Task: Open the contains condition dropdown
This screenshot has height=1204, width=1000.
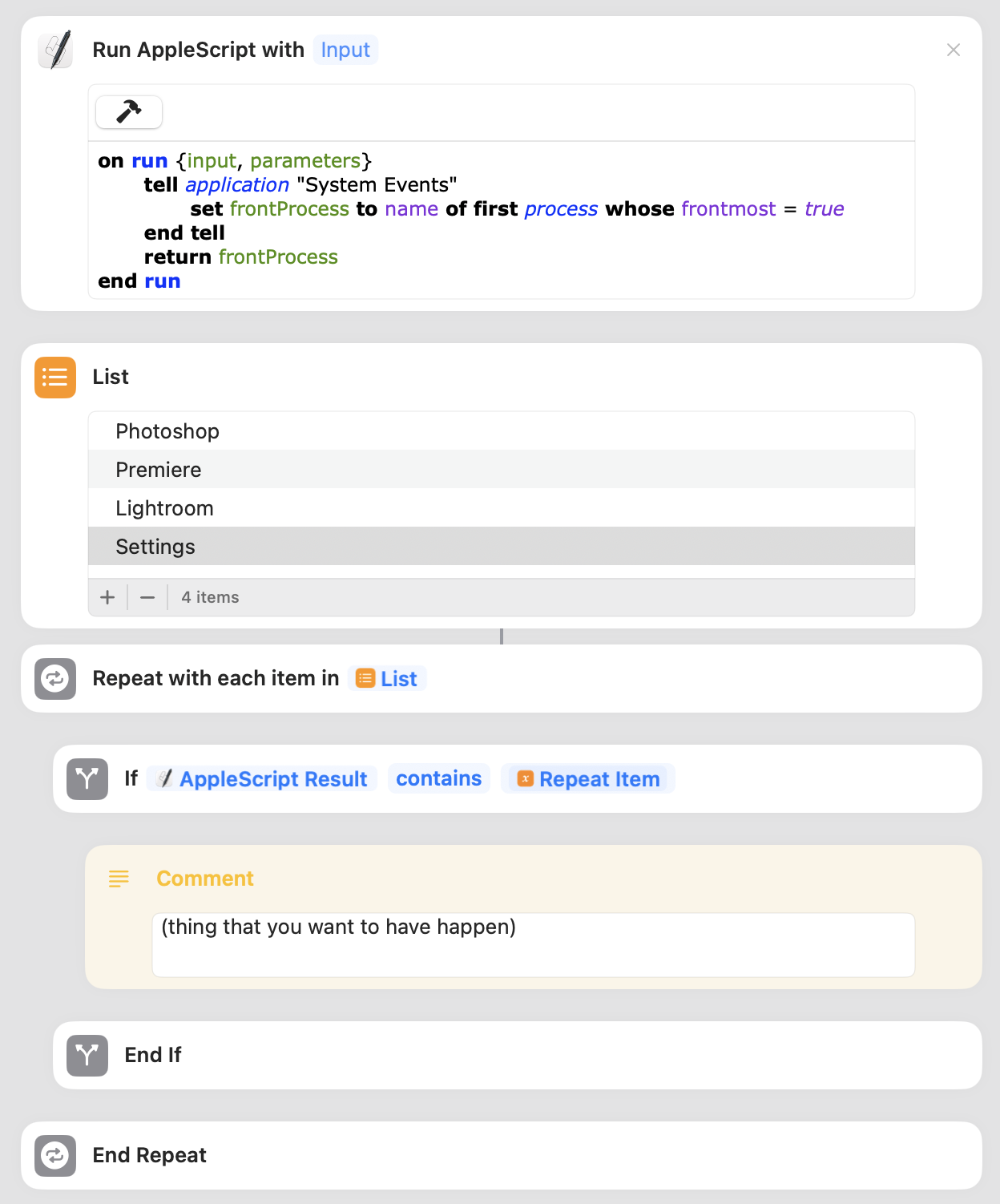Action: pyautogui.click(x=439, y=778)
